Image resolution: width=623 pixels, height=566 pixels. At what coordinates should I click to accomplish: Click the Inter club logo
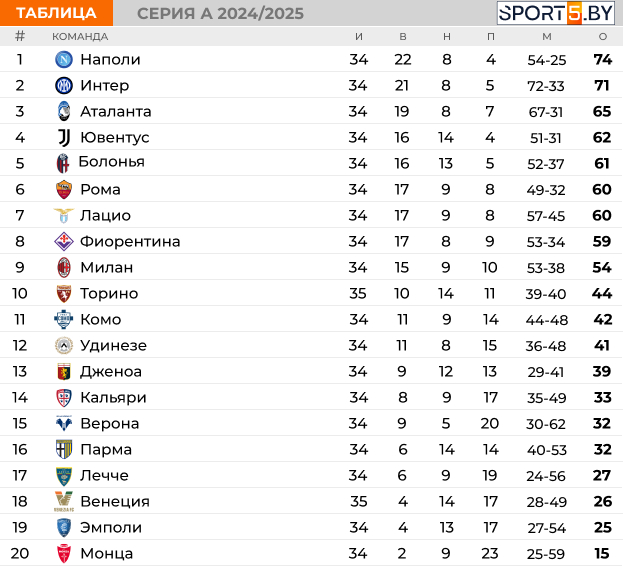pos(64,85)
